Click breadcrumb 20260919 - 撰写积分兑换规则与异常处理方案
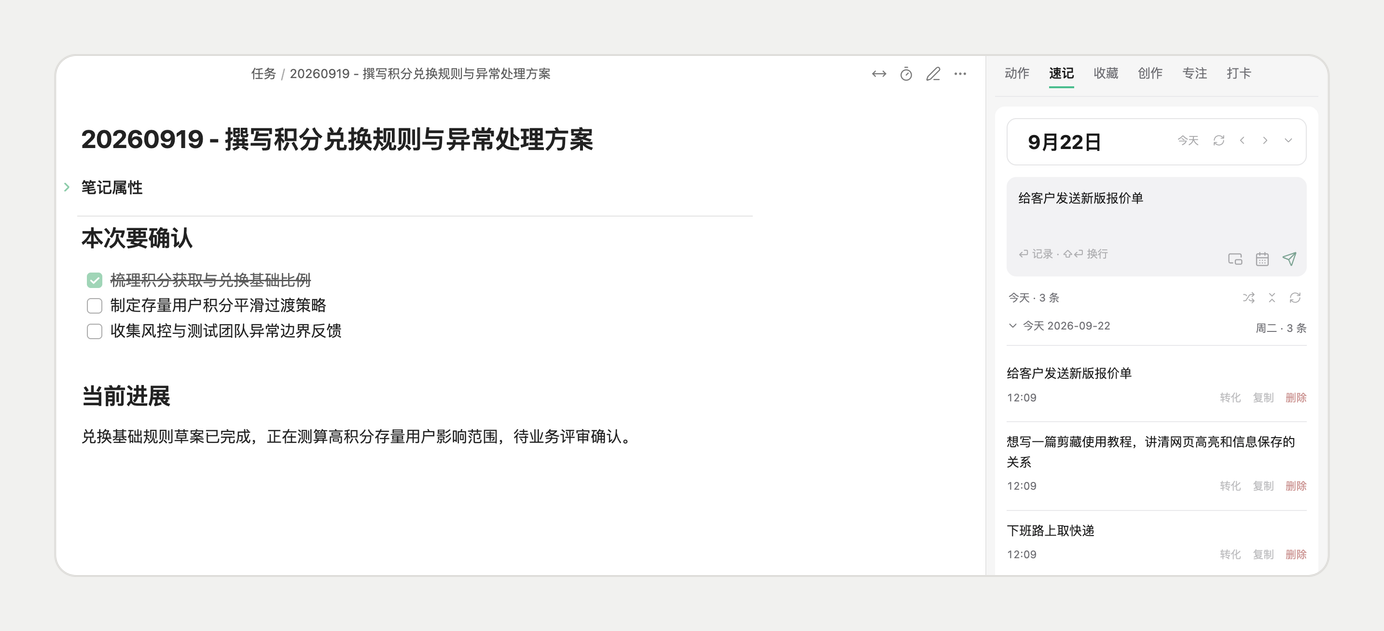The width and height of the screenshot is (1384, 631). click(420, 74)
